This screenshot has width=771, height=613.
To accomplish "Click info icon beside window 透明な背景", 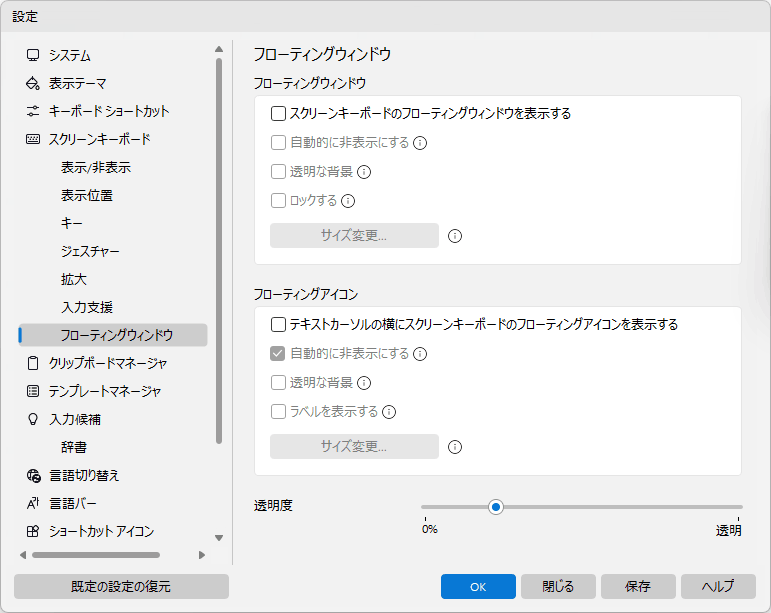I will point(364,172).
